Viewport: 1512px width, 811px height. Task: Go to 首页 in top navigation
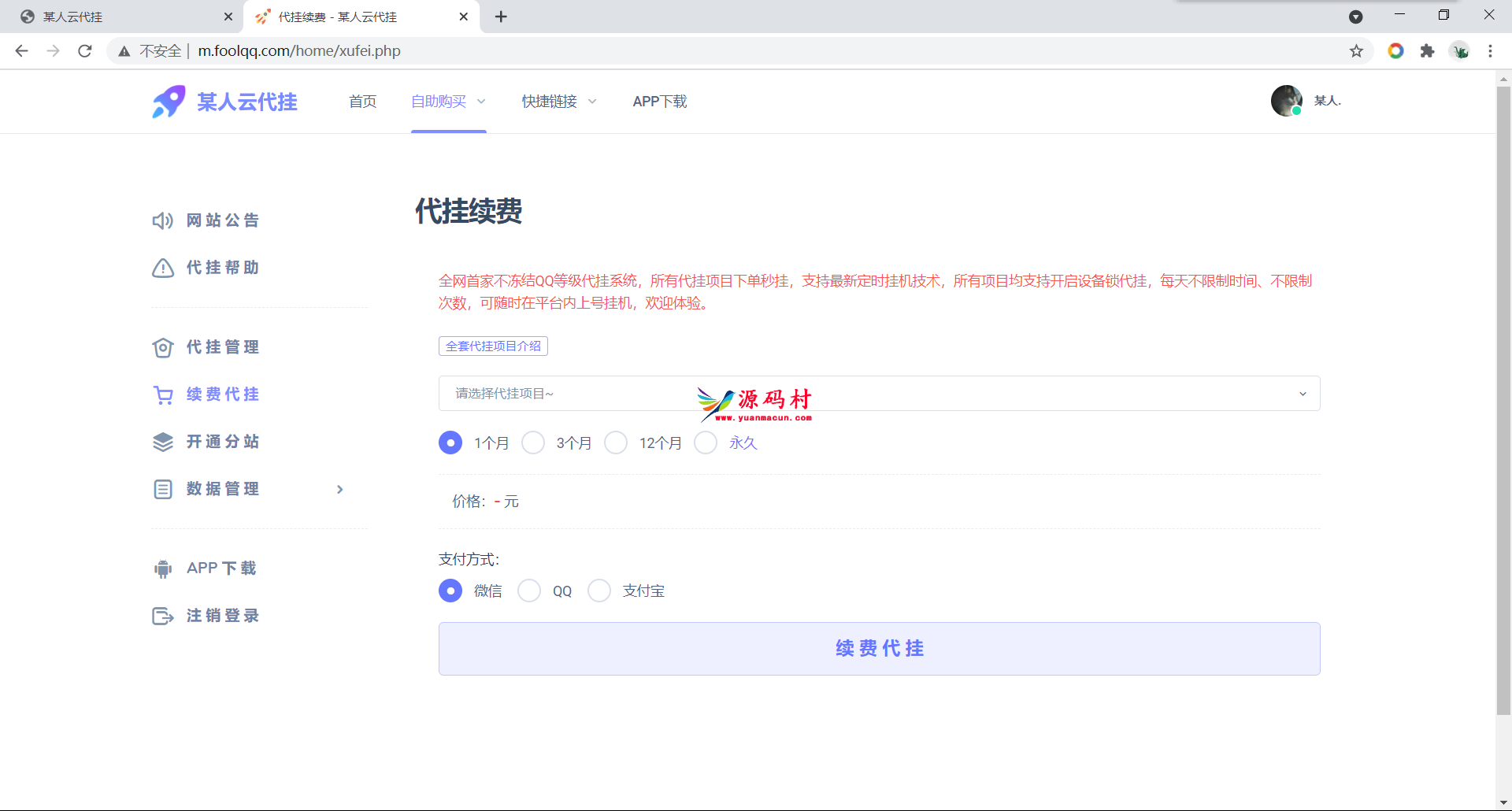pos(362,102)
